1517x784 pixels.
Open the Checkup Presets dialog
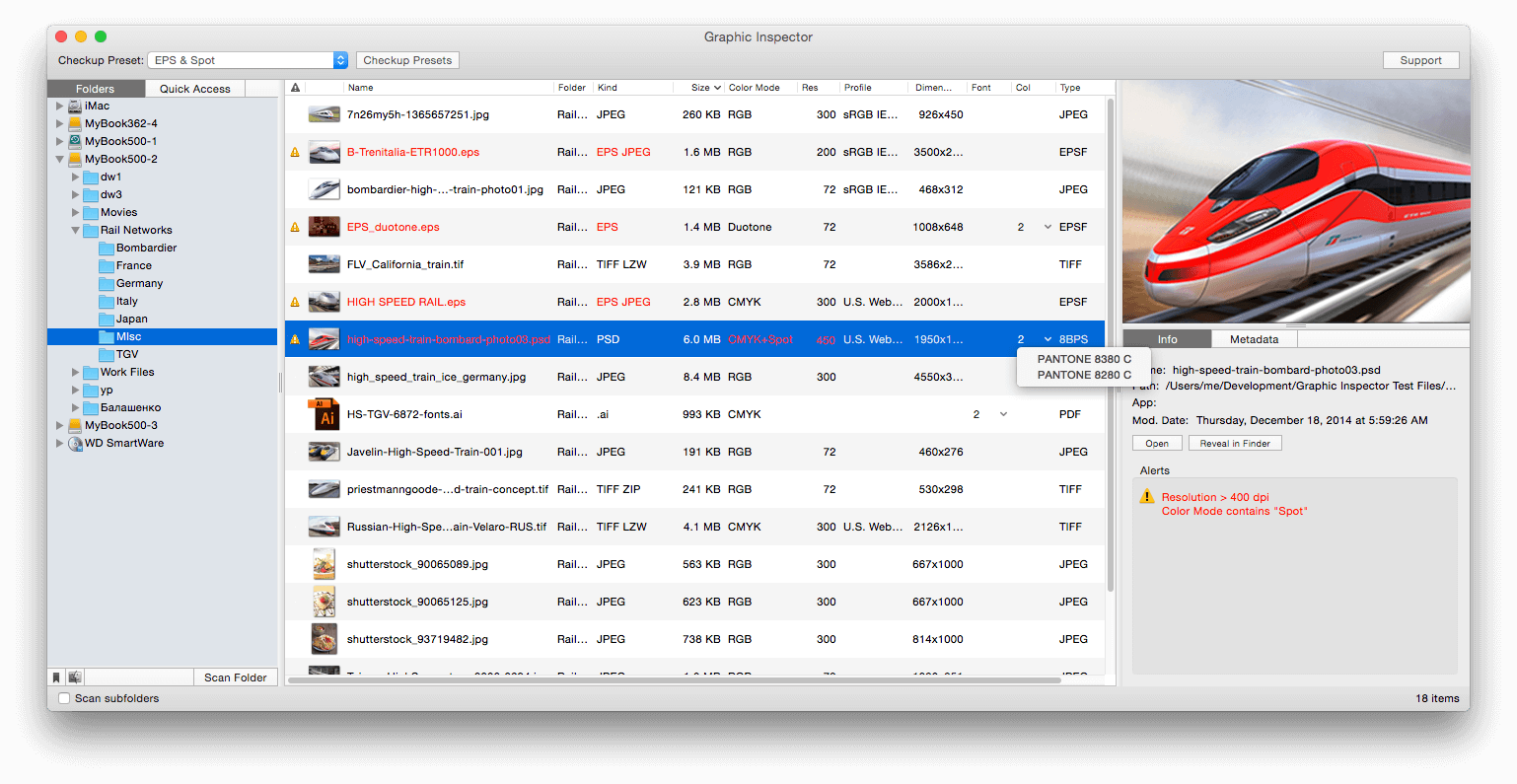click(407, 59)
